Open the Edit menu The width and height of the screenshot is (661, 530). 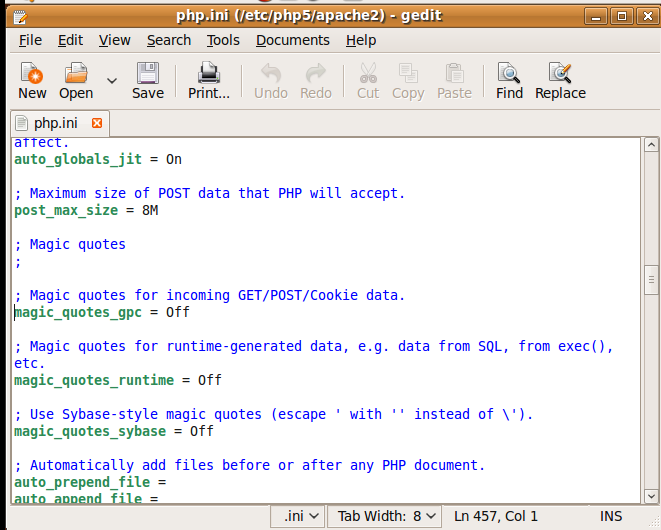70,40
